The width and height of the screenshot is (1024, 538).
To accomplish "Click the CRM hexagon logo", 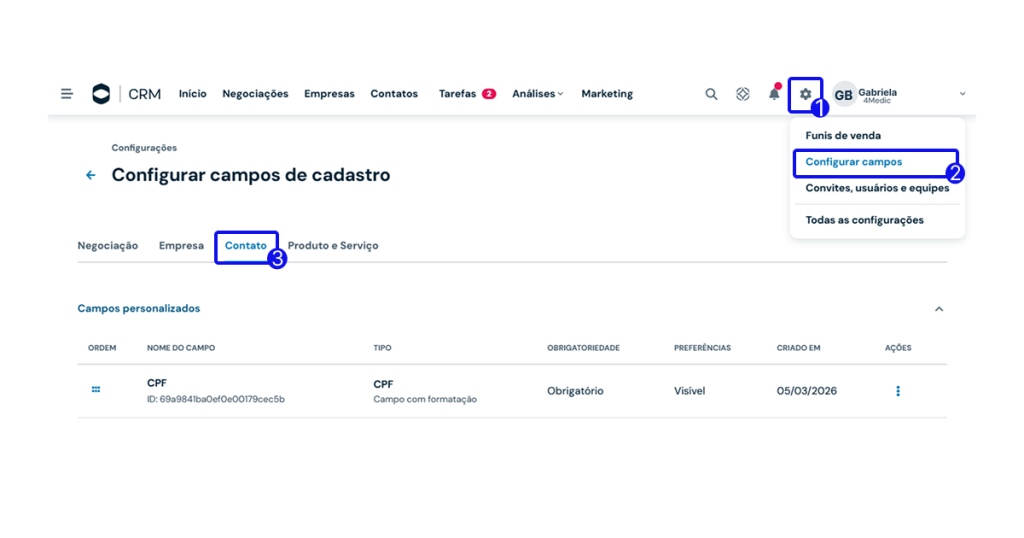I will (101, 94).
